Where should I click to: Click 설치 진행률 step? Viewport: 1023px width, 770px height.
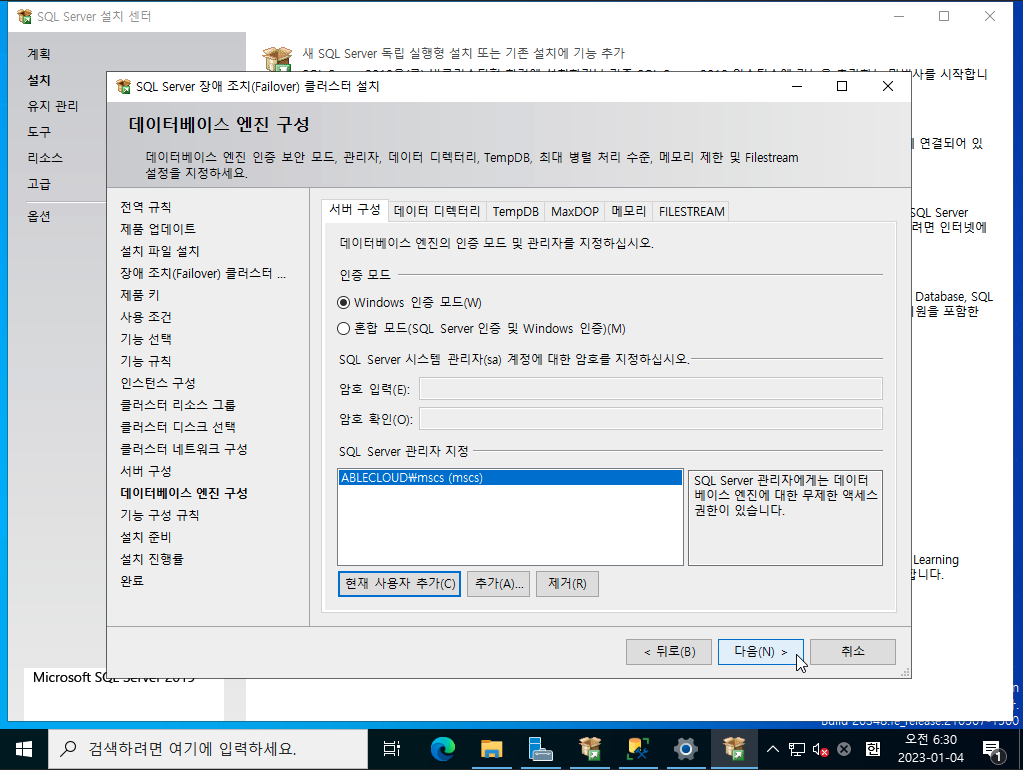pos(152,559)
